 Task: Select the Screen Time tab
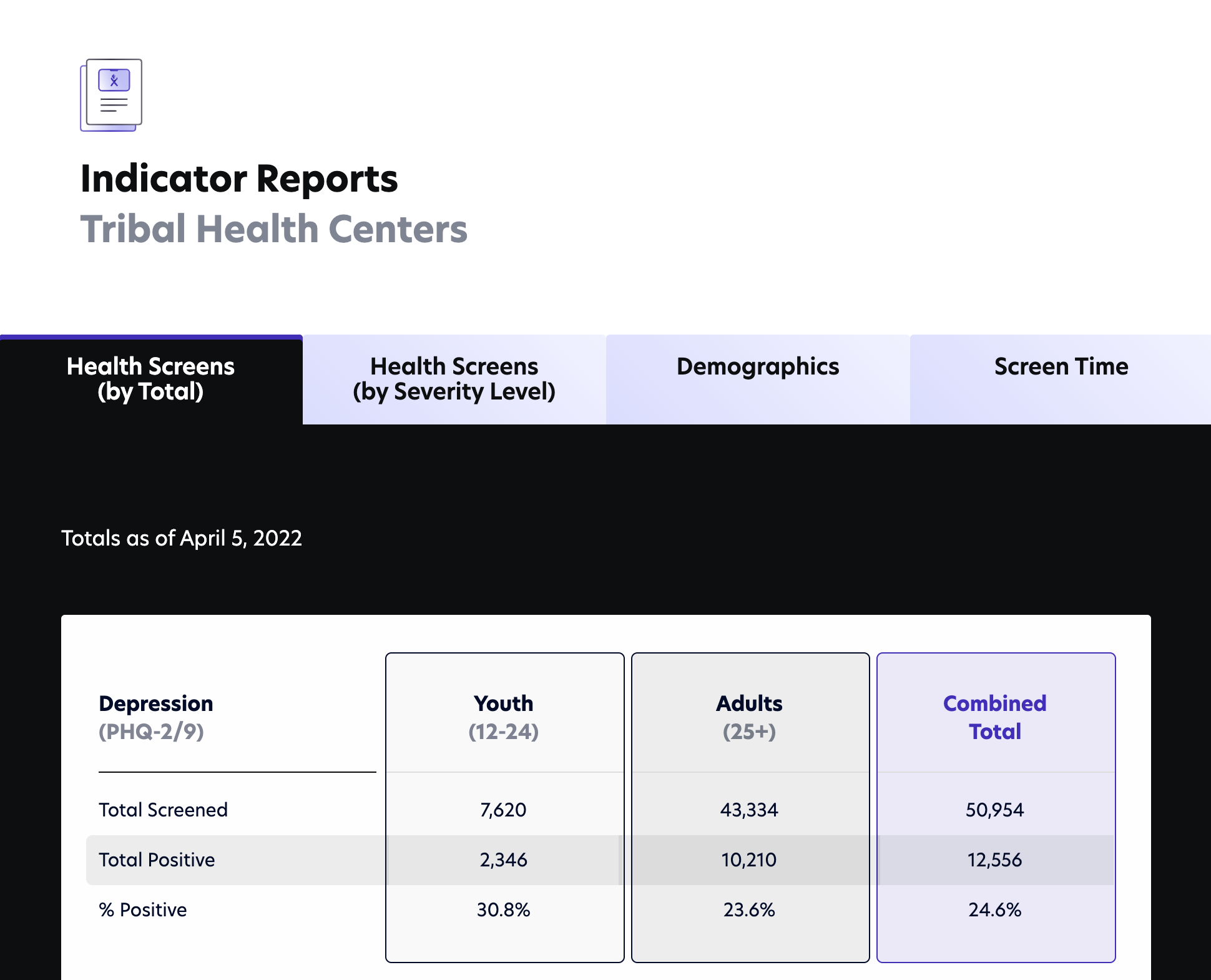pyautogui.click(x=1061, y=367)
